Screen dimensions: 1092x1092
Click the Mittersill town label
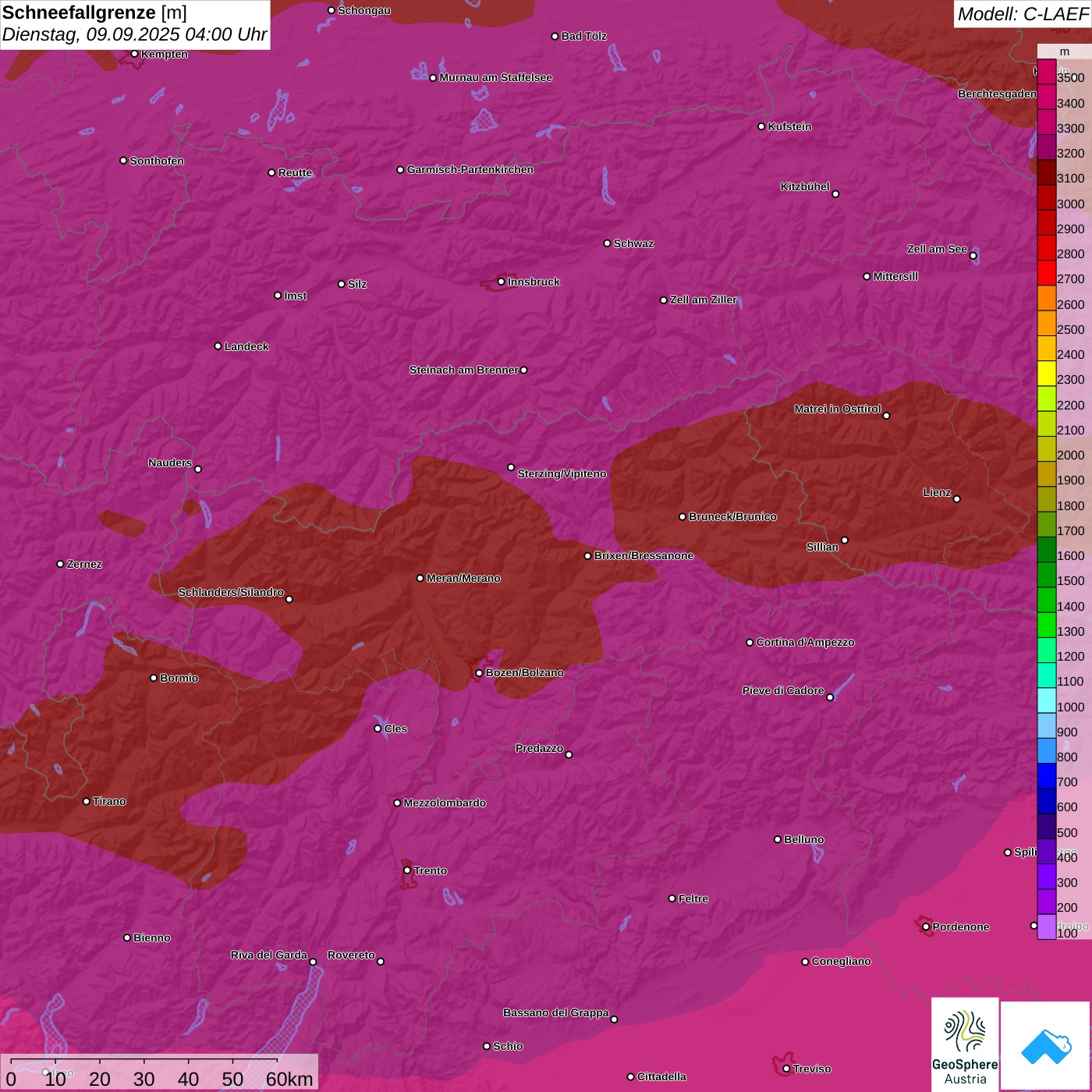click(895, 276)
